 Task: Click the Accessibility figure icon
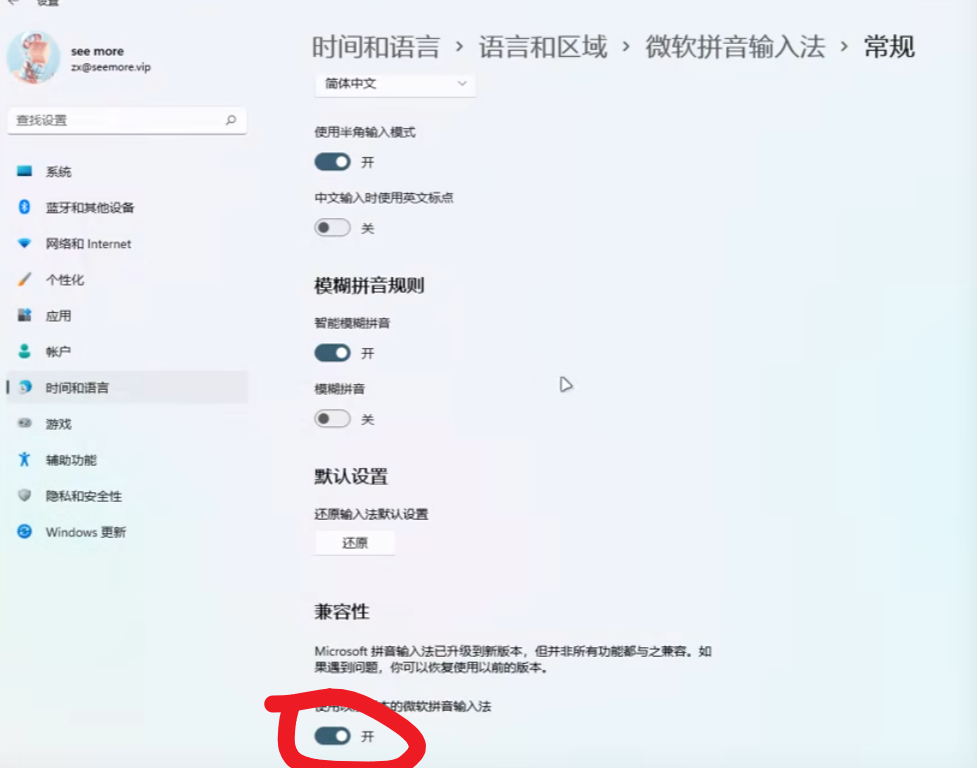pyautogui.click(x=24, y=459)
